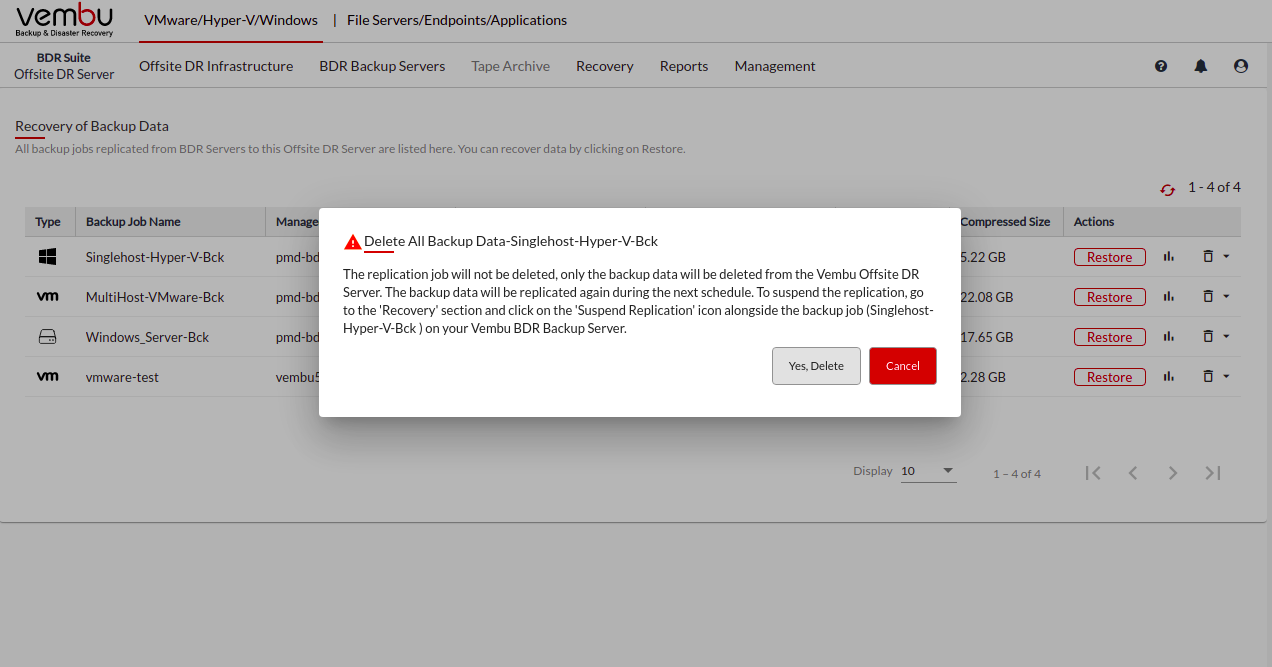Click the VMware type icon for MultiHost-VMware-Bck

point(47,297)
